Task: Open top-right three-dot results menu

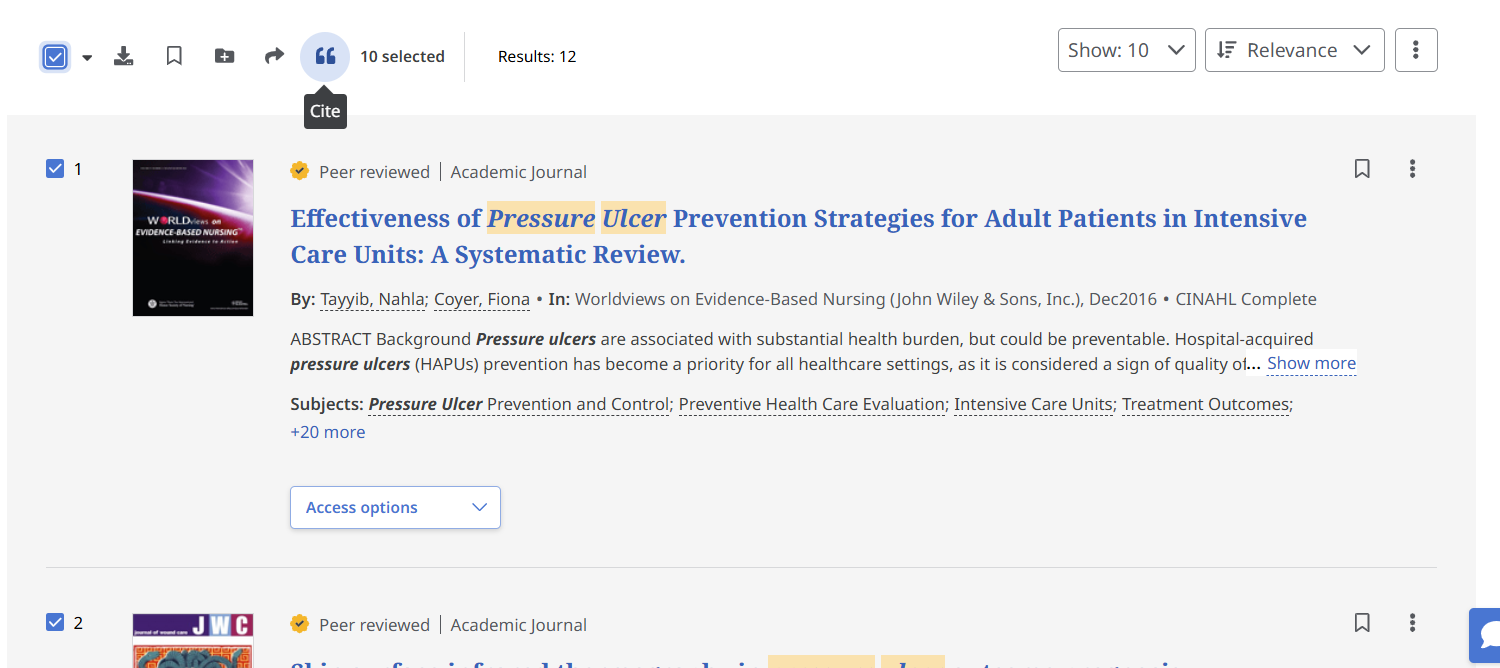Action: (x=1415, y=50)
